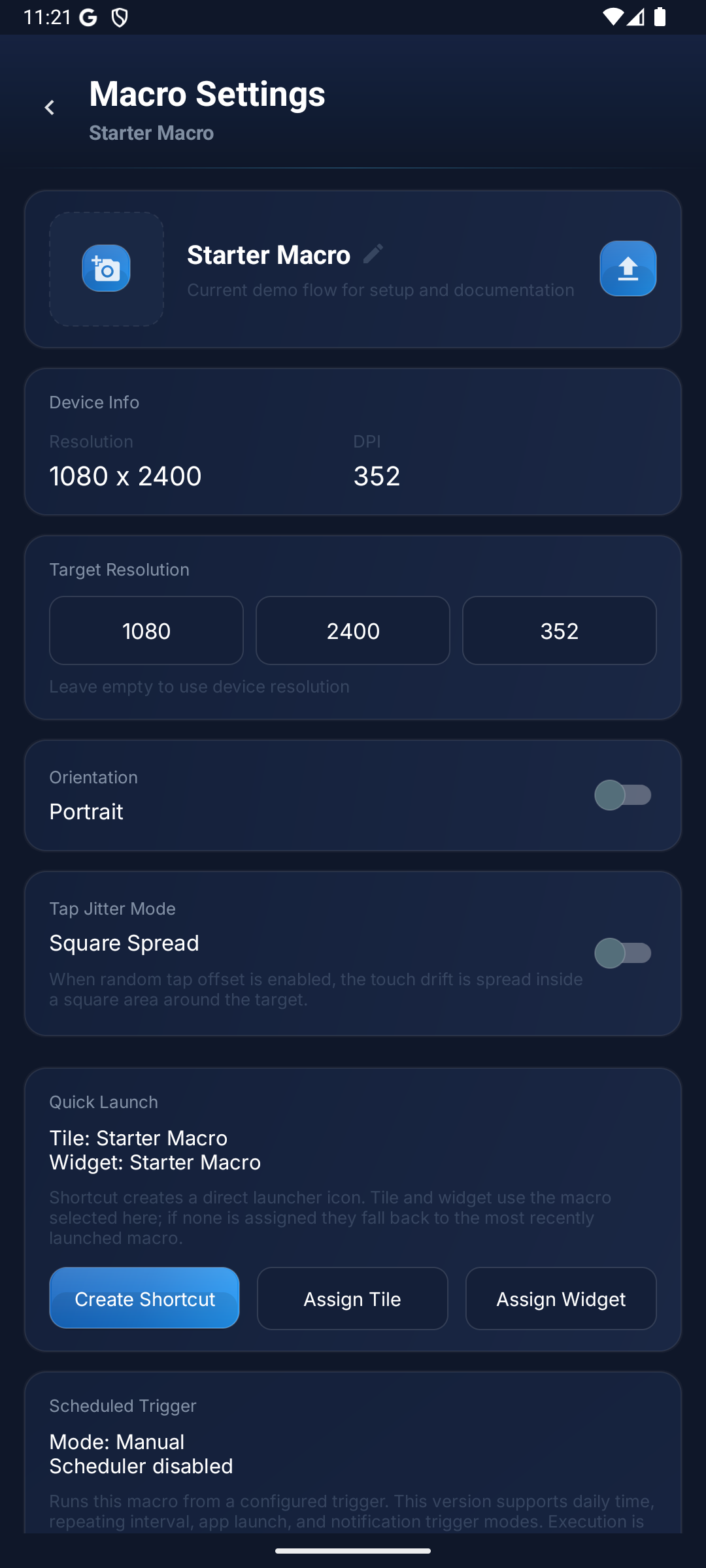Tap the back arrow to leave Macro Settings
Screen dimensions: 706x1568
coord(50,107)
